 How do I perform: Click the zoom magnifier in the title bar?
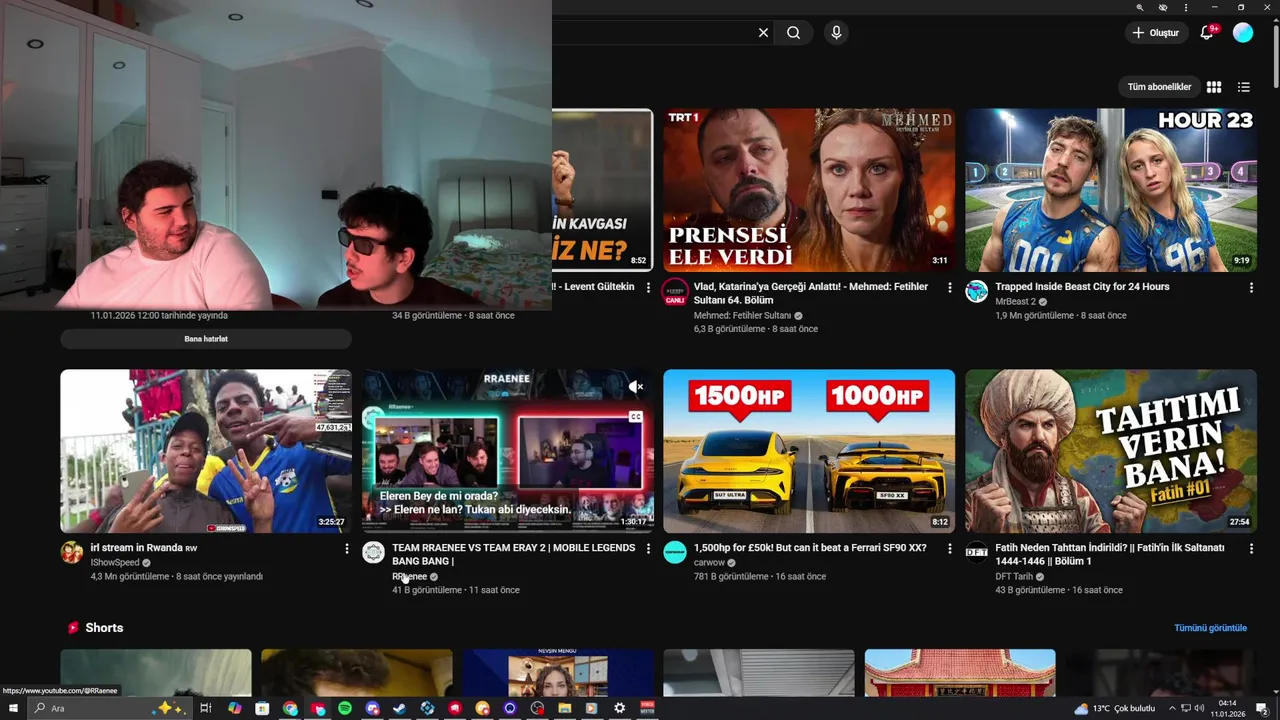tap(1139, 7)
